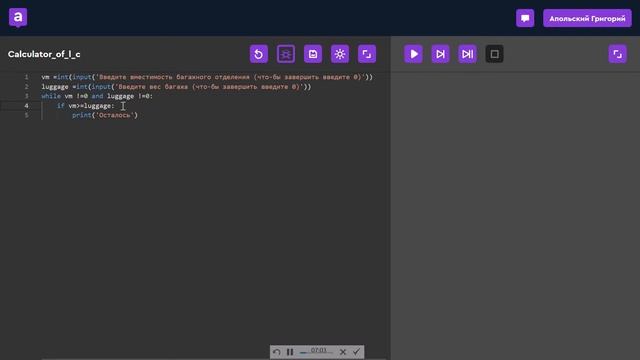Toggle the debug bug icon
Viewport: 640px width, 360px height.
(286, 54)
